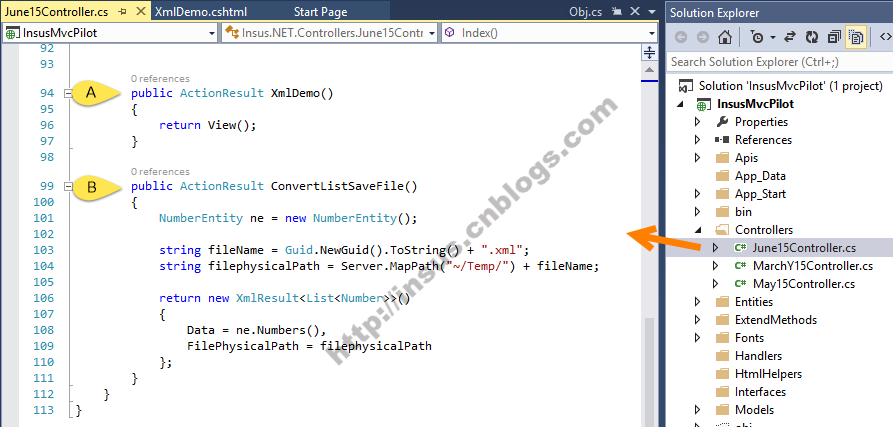
Task: Click "~/Temp/" string literal in code
Action: [x=478, y=266]
